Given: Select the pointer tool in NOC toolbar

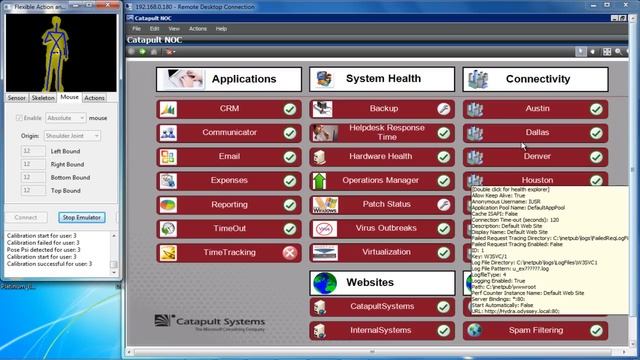Looking at the screenshot, I should click(580, 52).
